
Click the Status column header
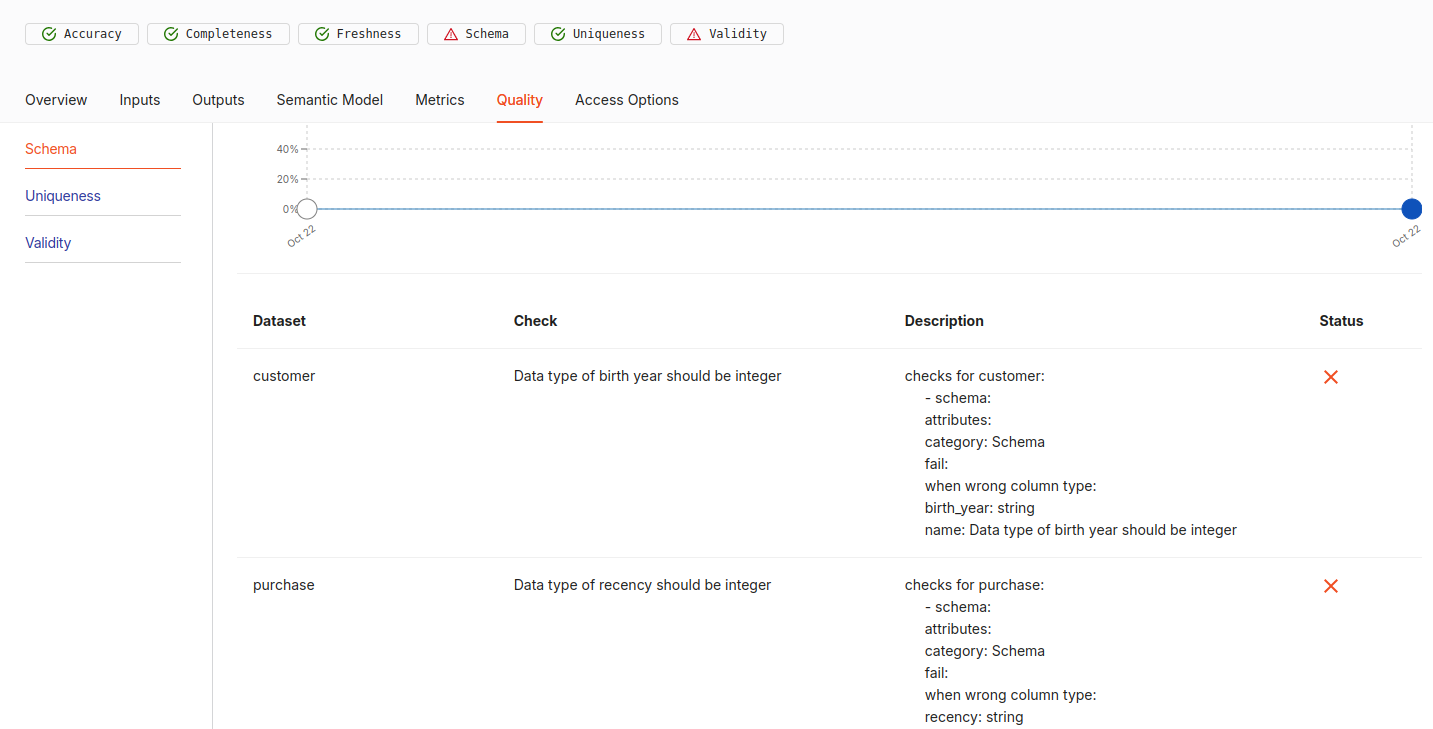point(1341,321)
